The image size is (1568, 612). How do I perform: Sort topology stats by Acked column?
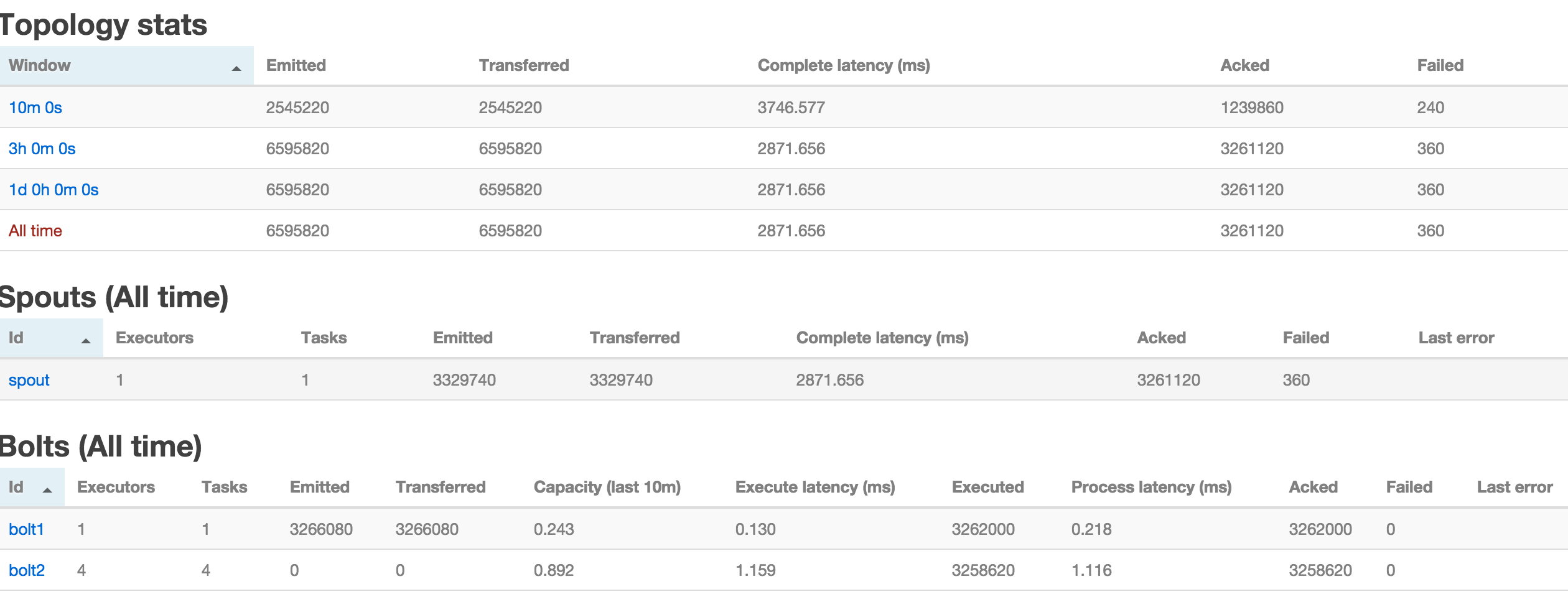coord(1244,65)
